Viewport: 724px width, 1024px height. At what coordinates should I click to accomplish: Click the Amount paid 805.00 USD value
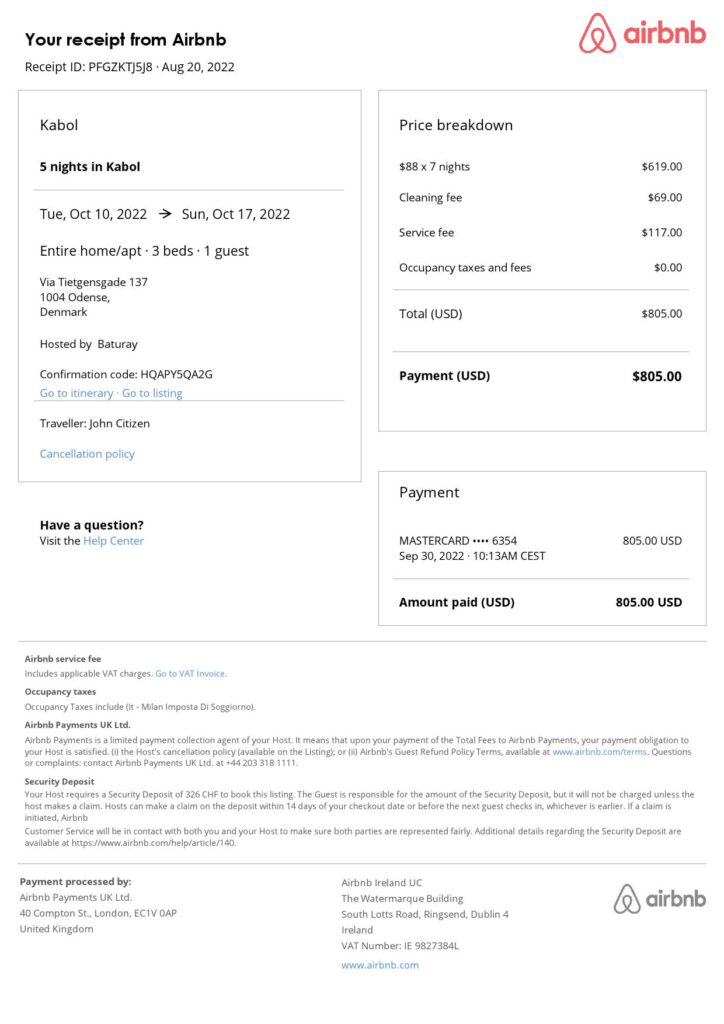pos(648,603)
